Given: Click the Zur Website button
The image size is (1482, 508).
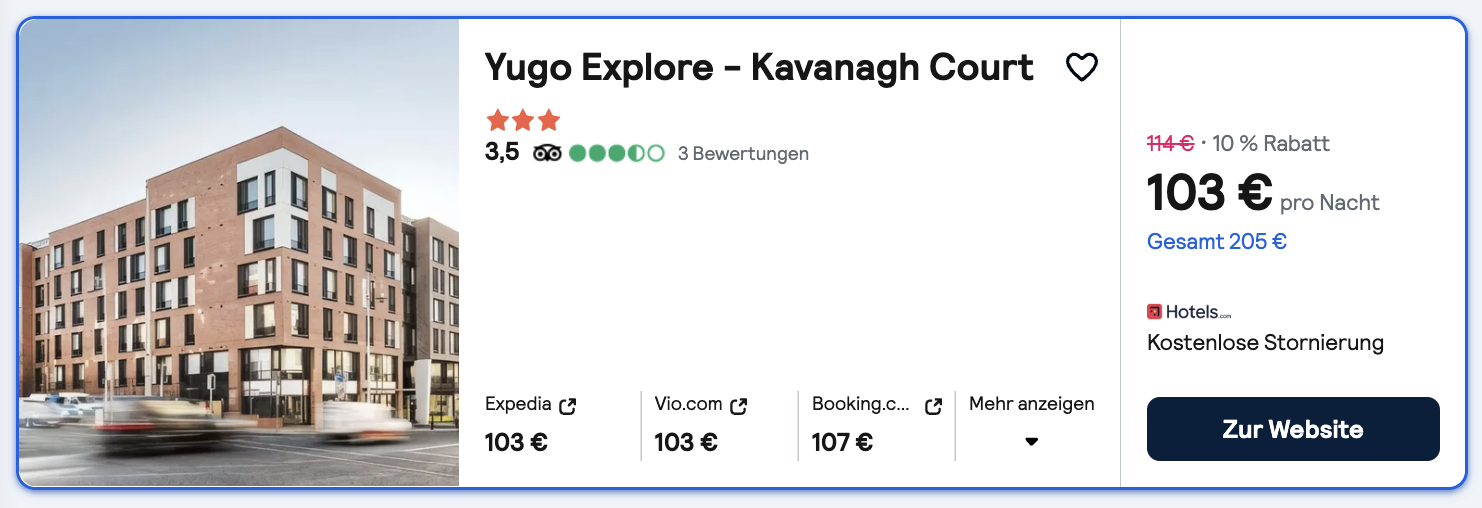Looking at the screenshot, I should [x=1293, y=429].
